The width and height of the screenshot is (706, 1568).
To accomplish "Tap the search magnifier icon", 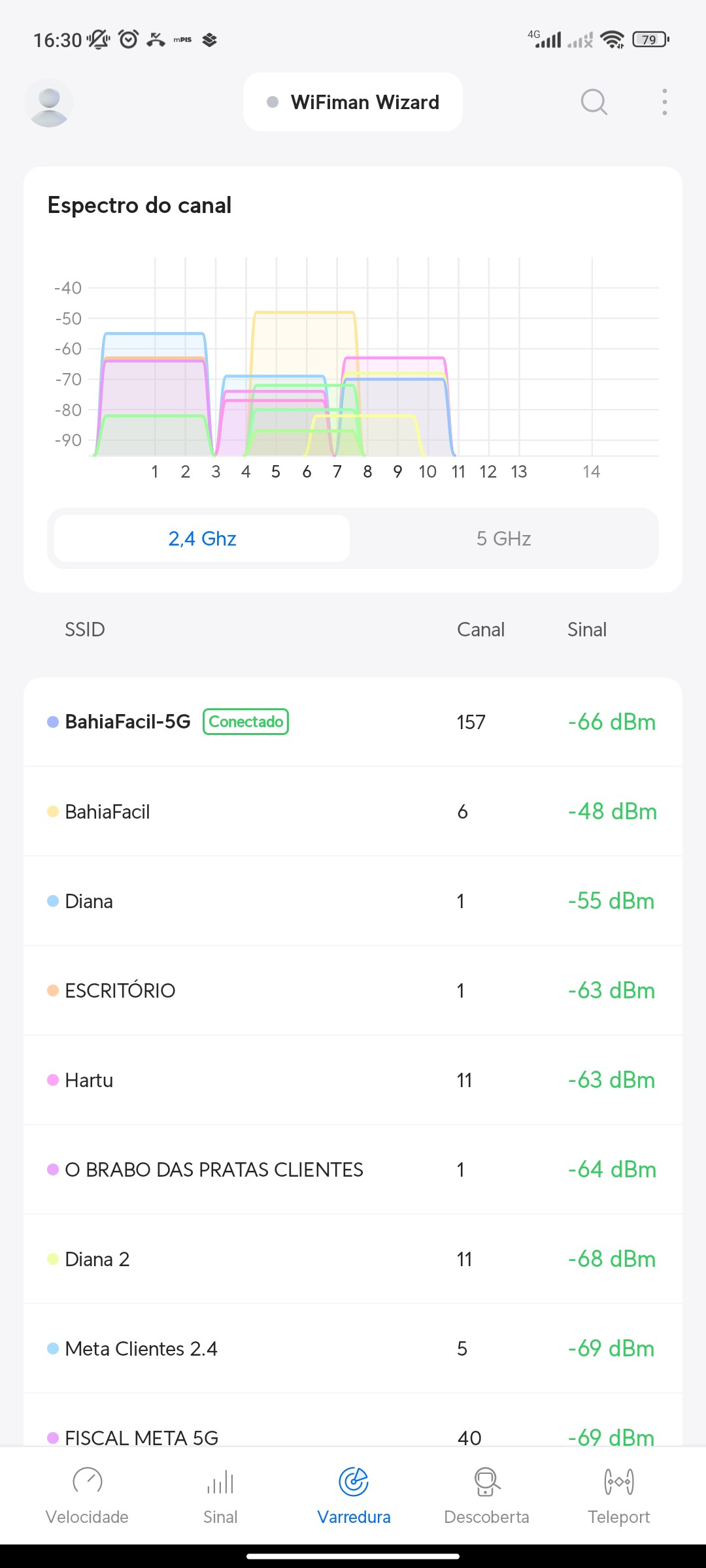I will [x=594, y=103].
